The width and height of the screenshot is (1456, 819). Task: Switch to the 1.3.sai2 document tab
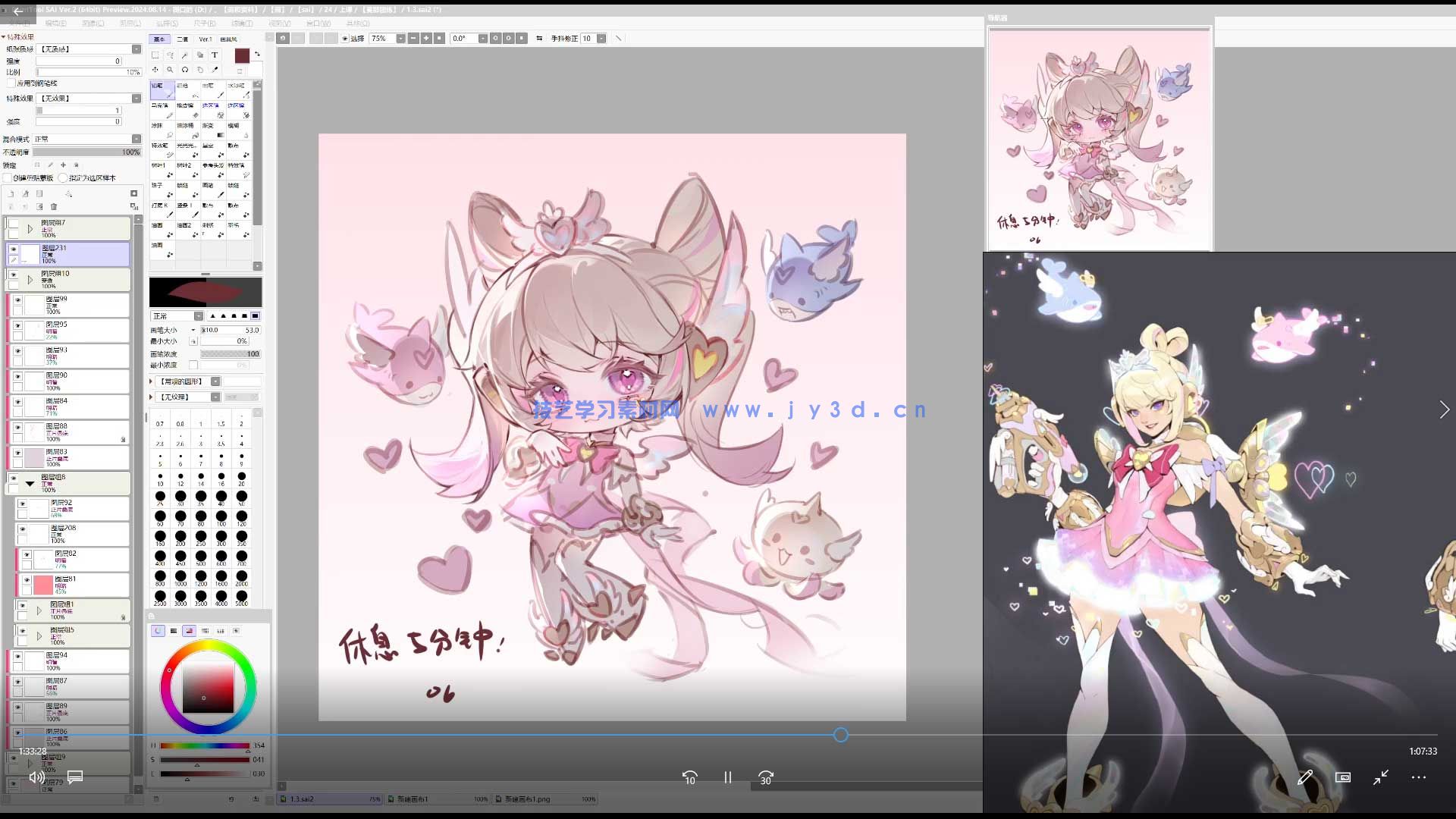tap(302, 799)
